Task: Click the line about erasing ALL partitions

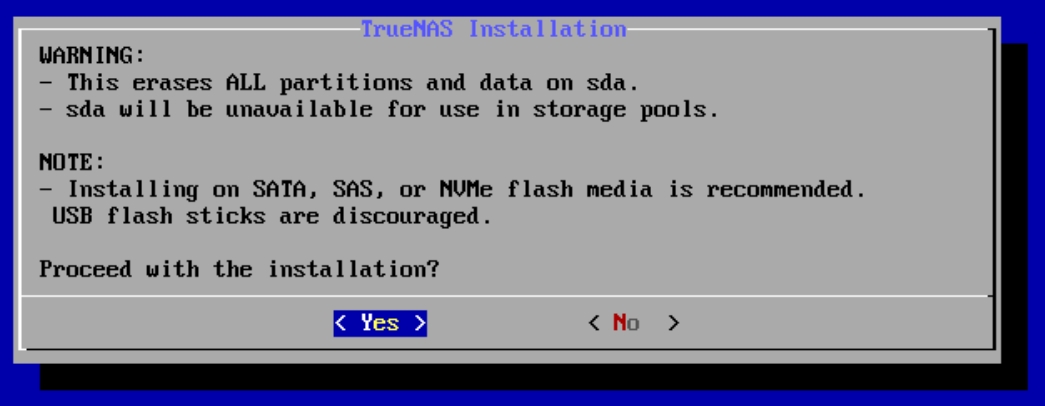Action: [x=339, y=83]
